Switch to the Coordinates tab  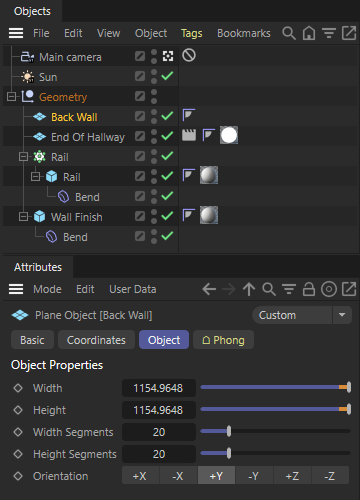point(96,340)
